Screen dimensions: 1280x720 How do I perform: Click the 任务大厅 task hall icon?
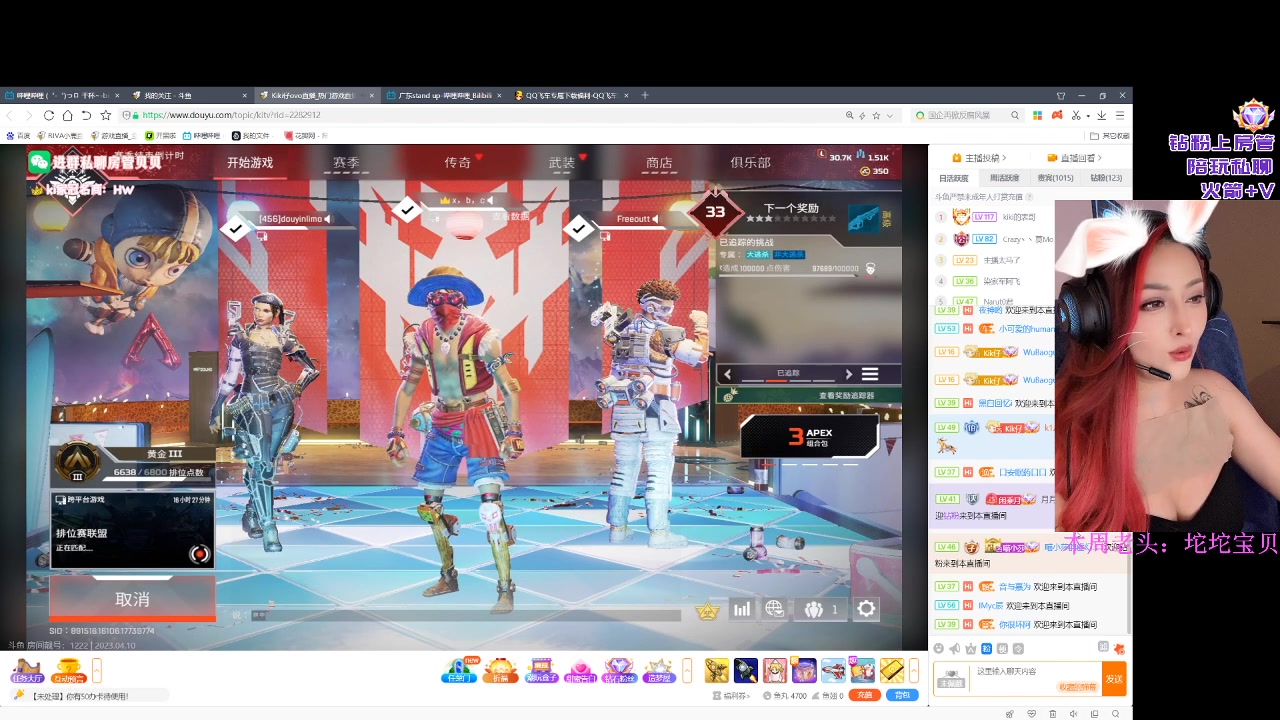coord(26,670)
